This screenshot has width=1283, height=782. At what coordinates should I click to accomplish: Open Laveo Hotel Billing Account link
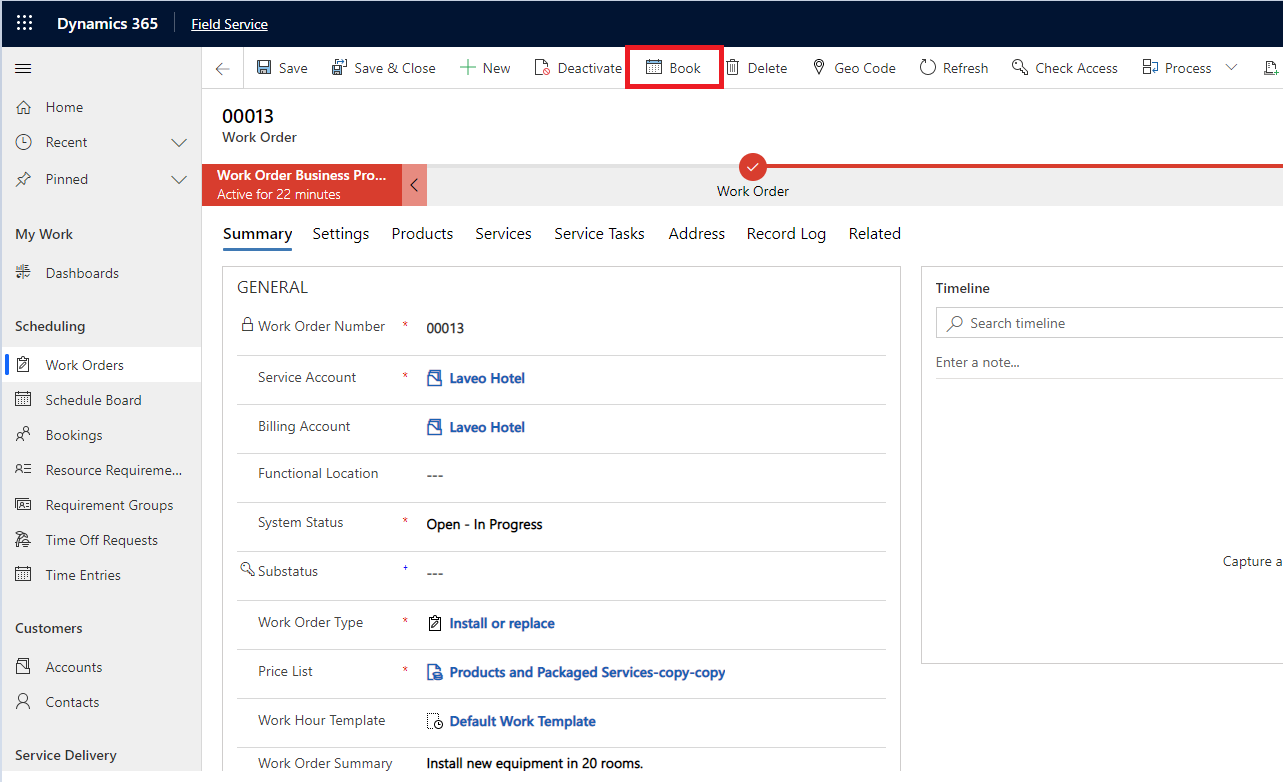pyautogui.click(x=487, y=427)
